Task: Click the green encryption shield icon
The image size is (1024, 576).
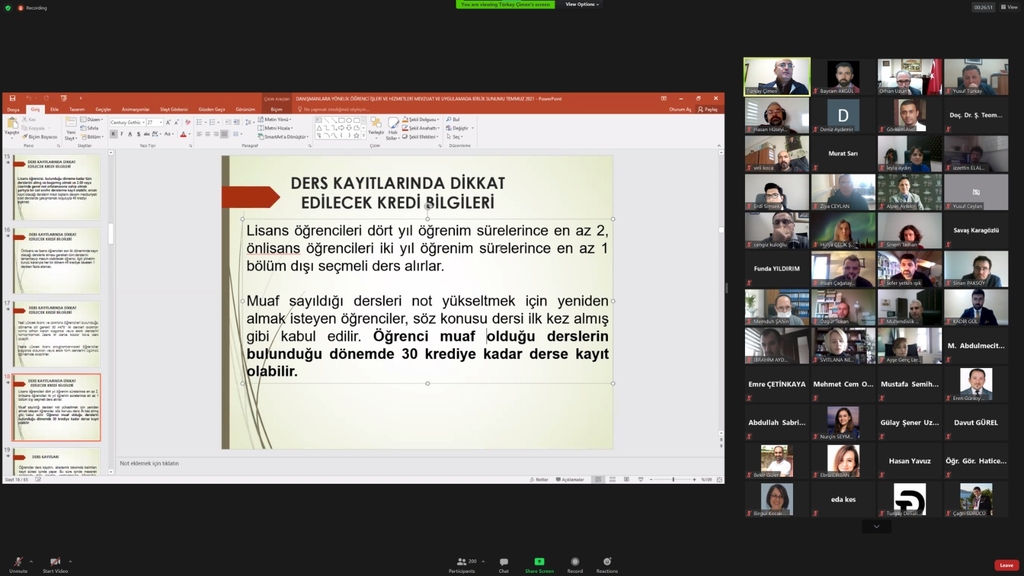Action: click(8, 7)
